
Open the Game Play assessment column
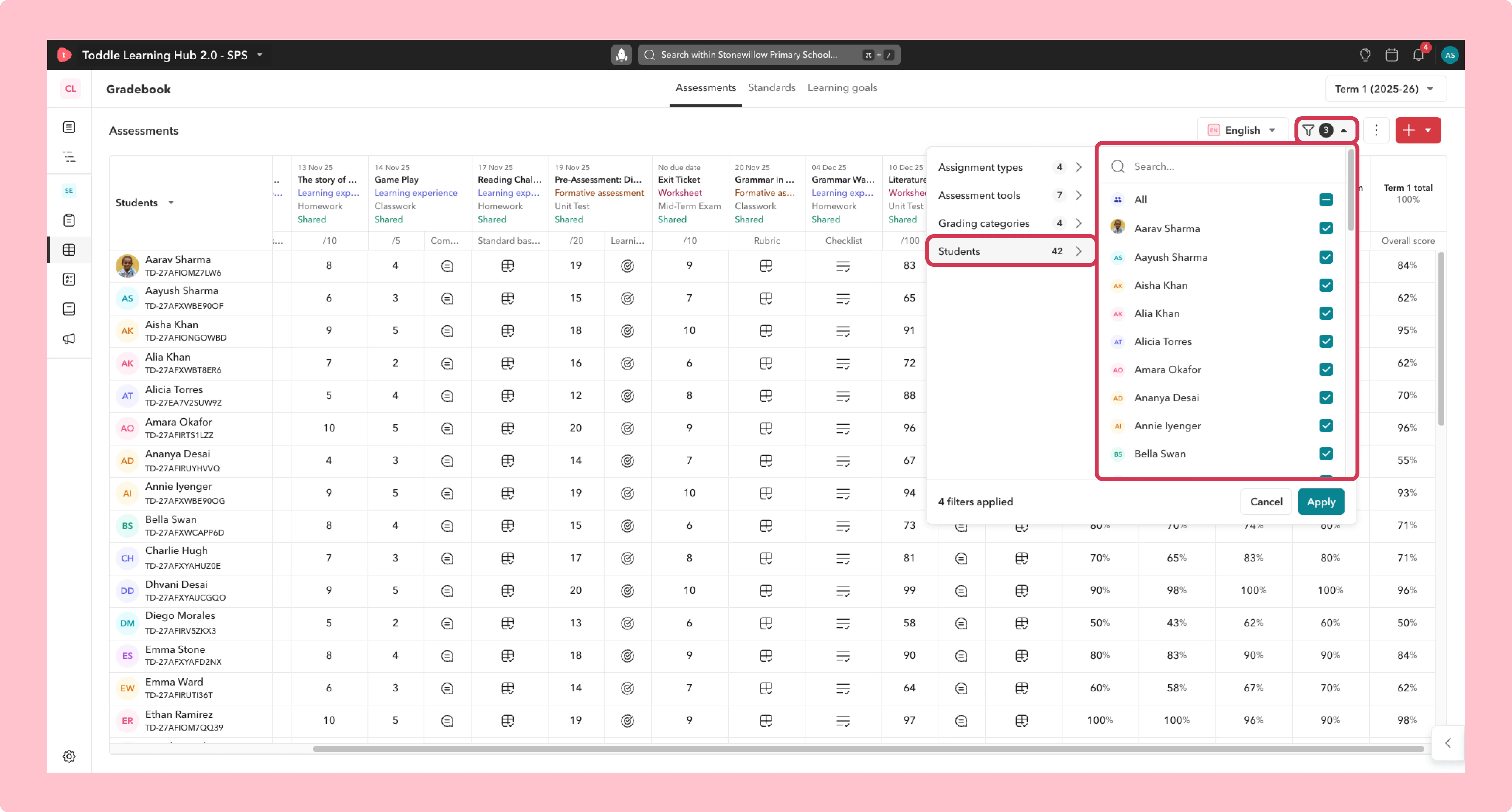397,180
